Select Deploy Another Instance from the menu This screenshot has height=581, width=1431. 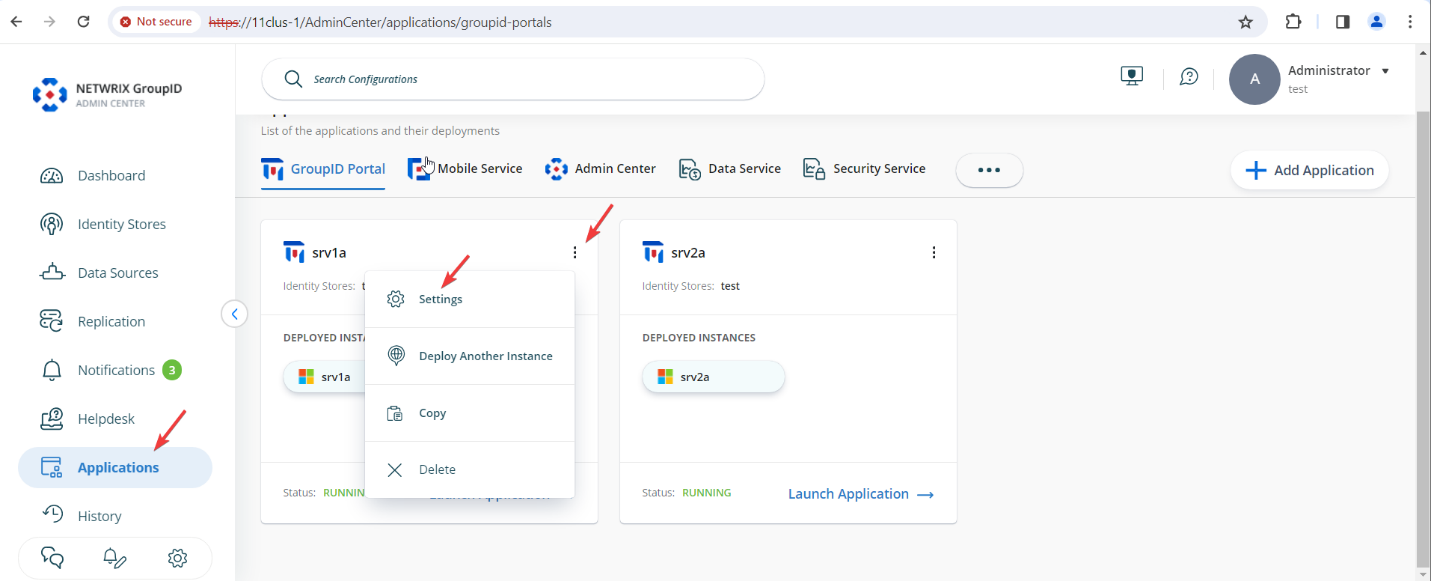click(485, 355)
